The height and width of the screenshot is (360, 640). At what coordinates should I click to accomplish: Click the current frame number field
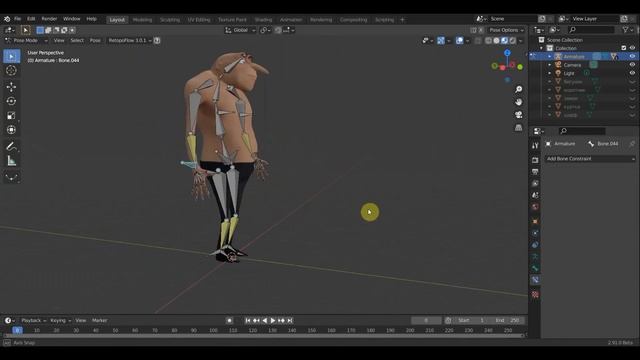(x=426, y=320)
